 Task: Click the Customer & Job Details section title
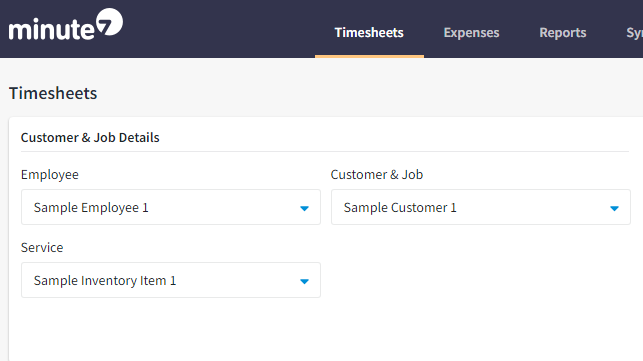pyautogui.click(x=90, y=137)
